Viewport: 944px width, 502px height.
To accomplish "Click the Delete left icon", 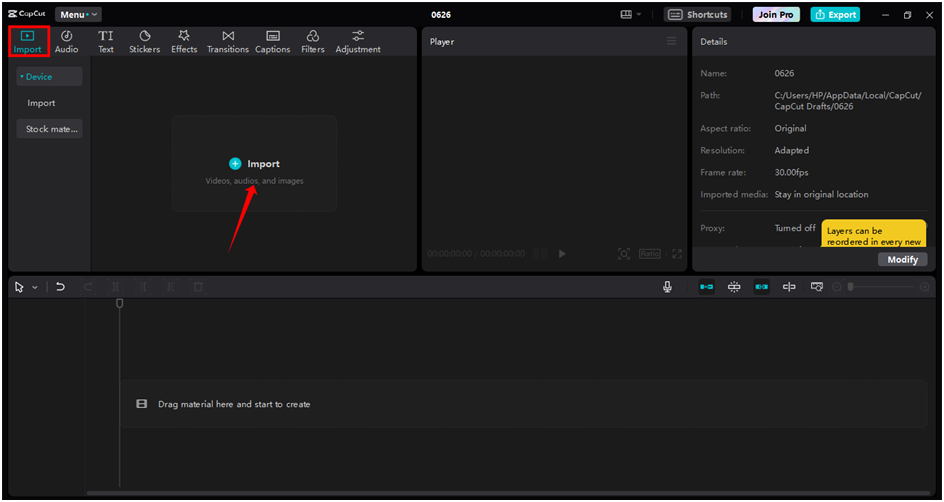I will [143, 287].
